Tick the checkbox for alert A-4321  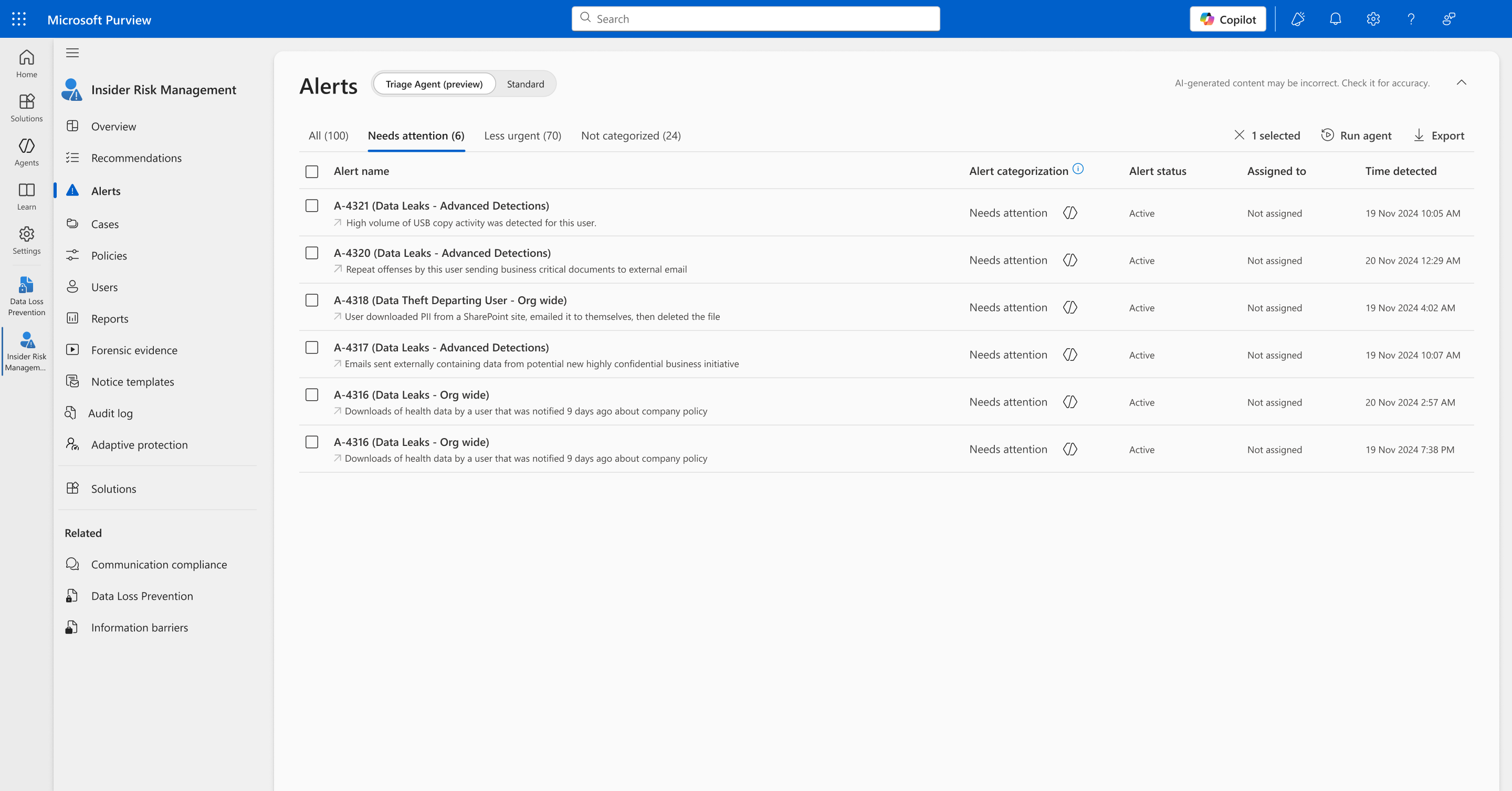click(312, 205)
